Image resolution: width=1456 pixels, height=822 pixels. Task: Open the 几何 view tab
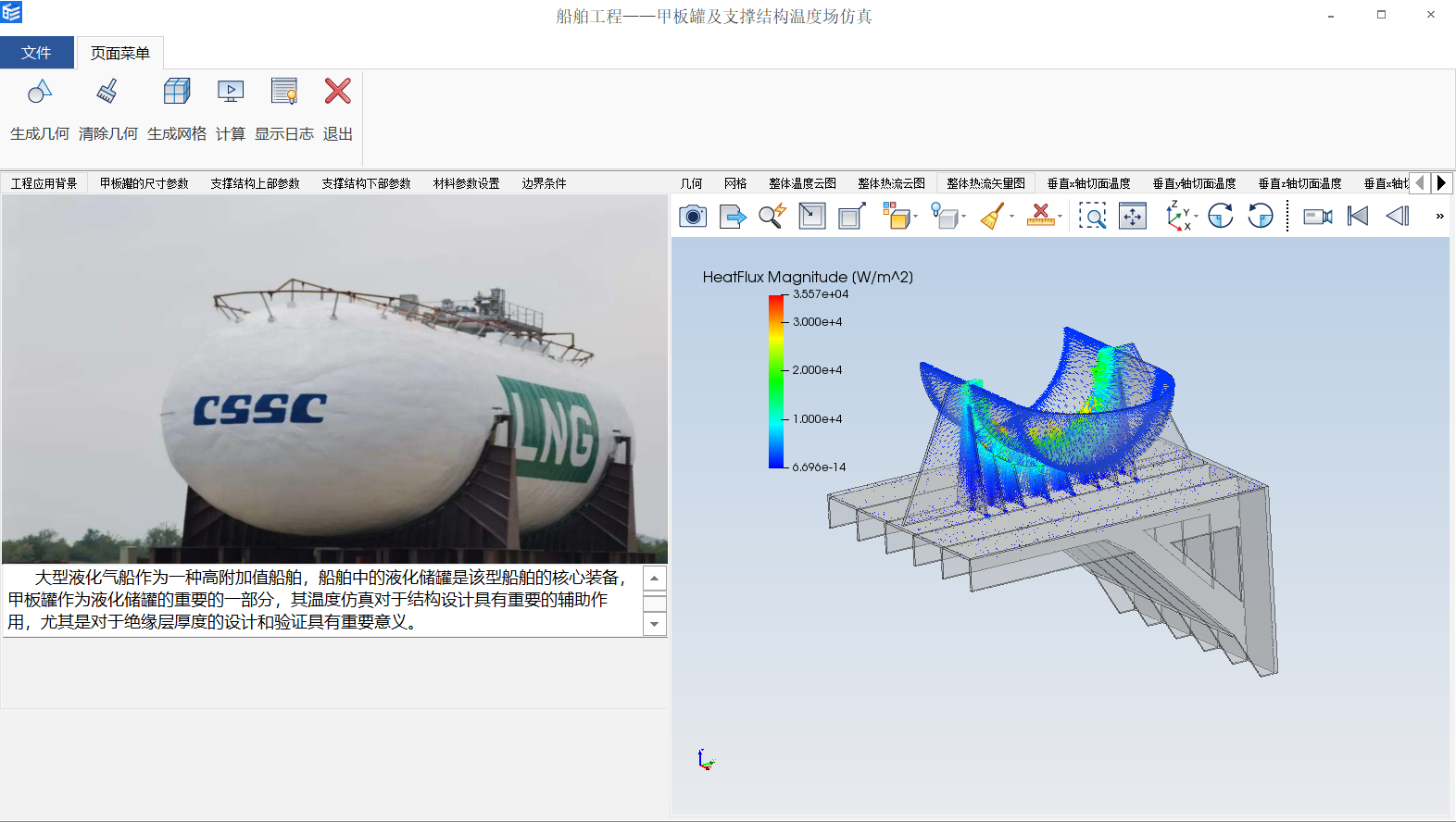[x=692, y=183]
